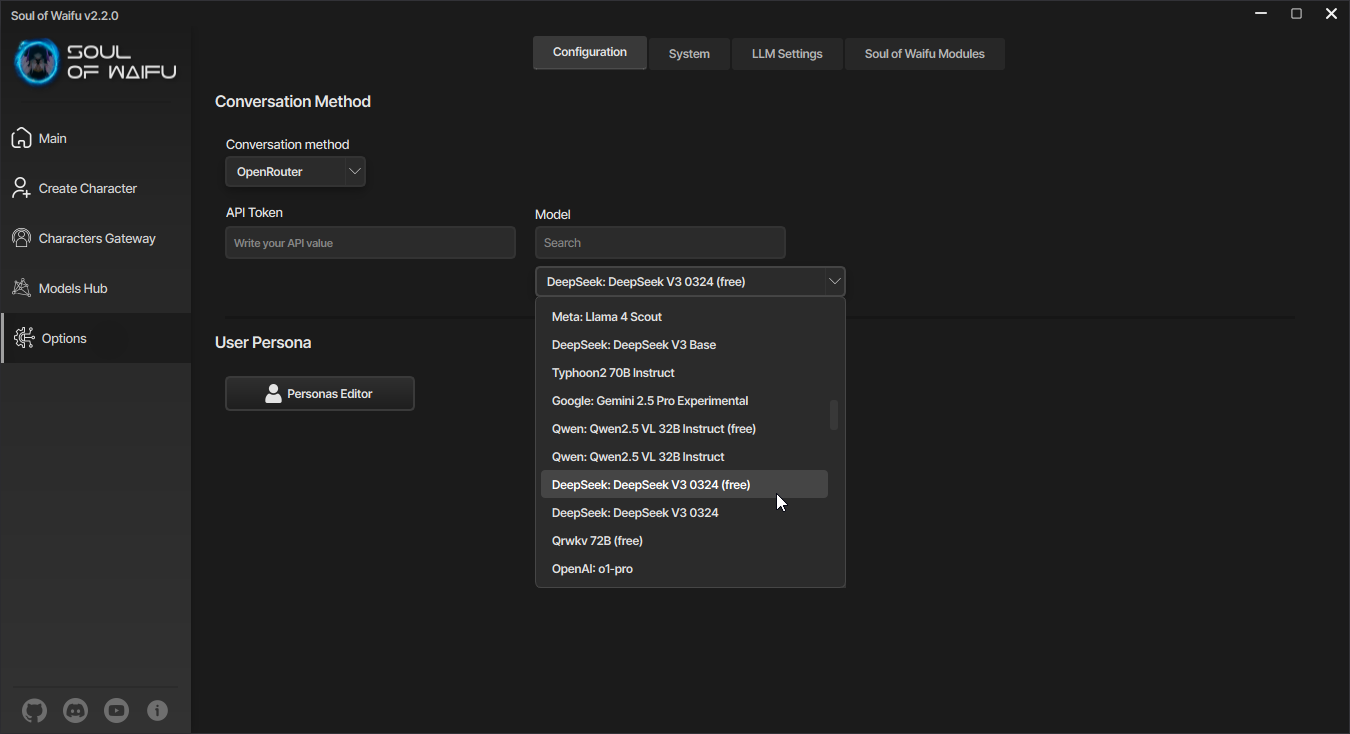Switch to the Soul of Waifu Modules tab
The image size is (1350, 734).
tap(925, 54)
